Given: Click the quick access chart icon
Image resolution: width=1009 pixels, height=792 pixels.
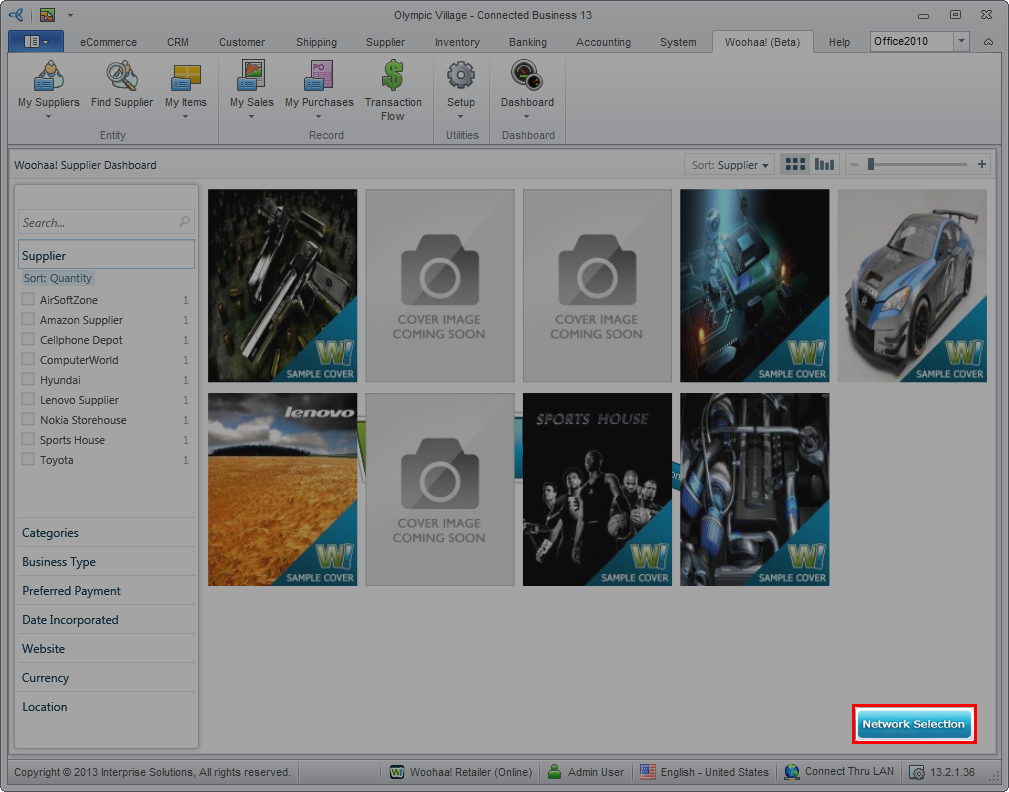Looking at the screenshot, I should point(47,14).
